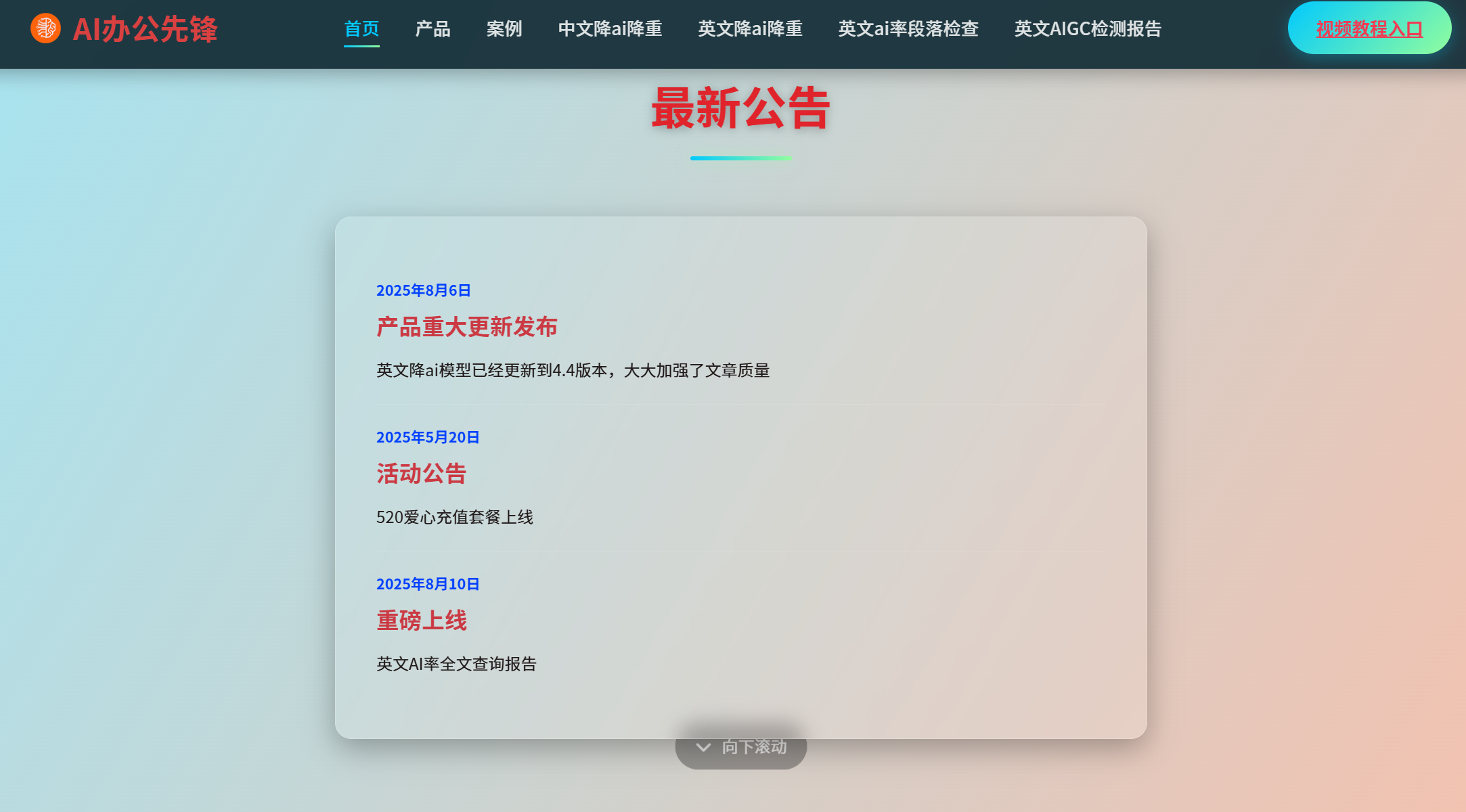Select the date 2025年5月20日
Screen dimensions: 1466x812
pos(428,437)
